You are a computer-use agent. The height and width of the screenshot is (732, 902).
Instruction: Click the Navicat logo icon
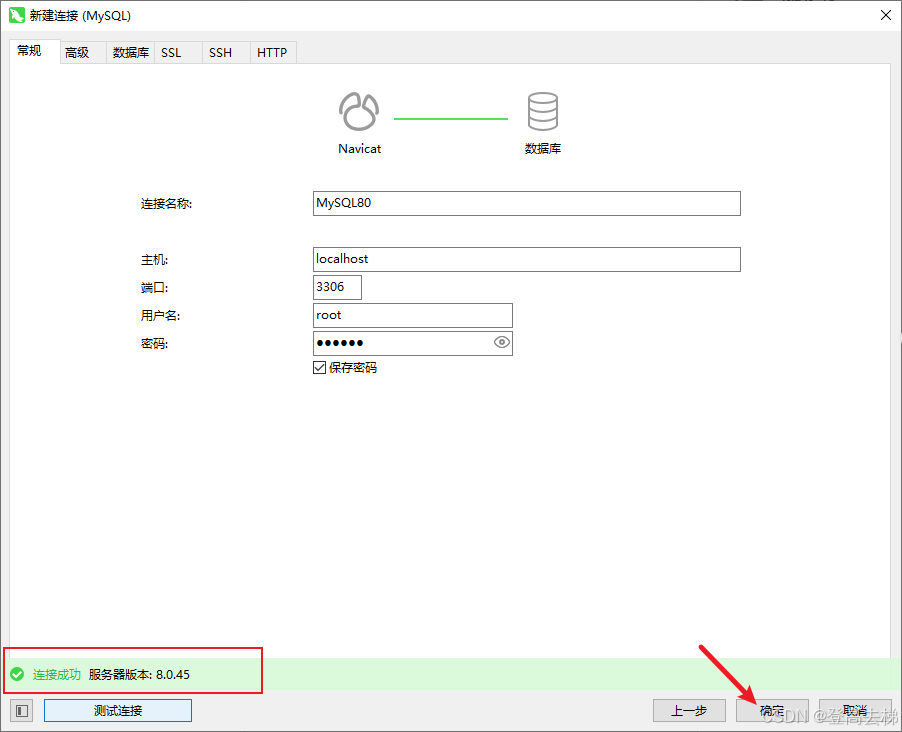tap(359, 111)
